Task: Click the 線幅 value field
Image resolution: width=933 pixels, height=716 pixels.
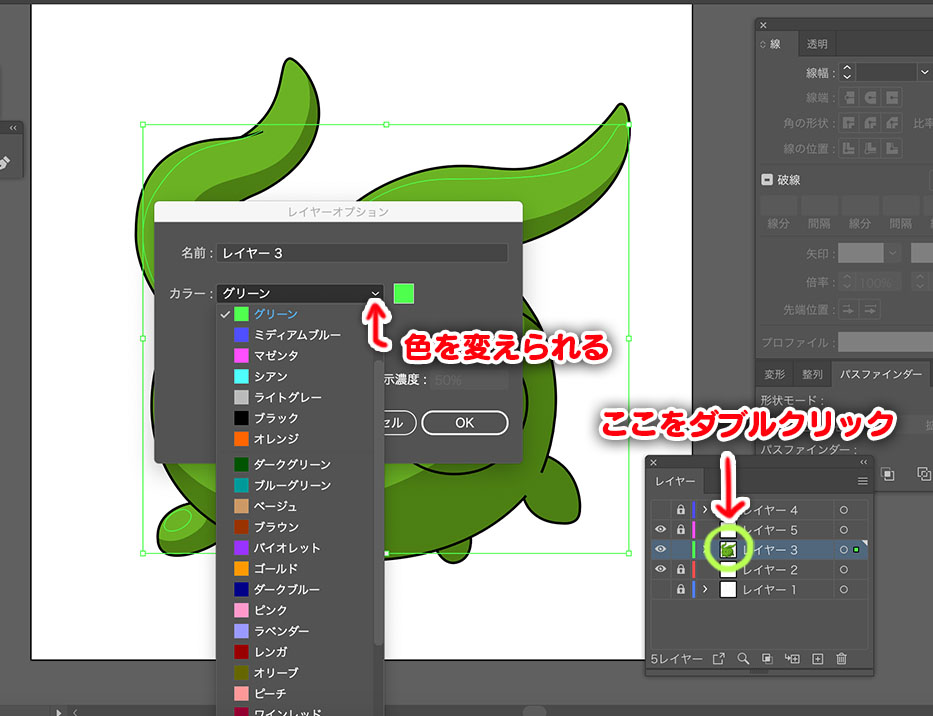Action: (x=886, y=73)
